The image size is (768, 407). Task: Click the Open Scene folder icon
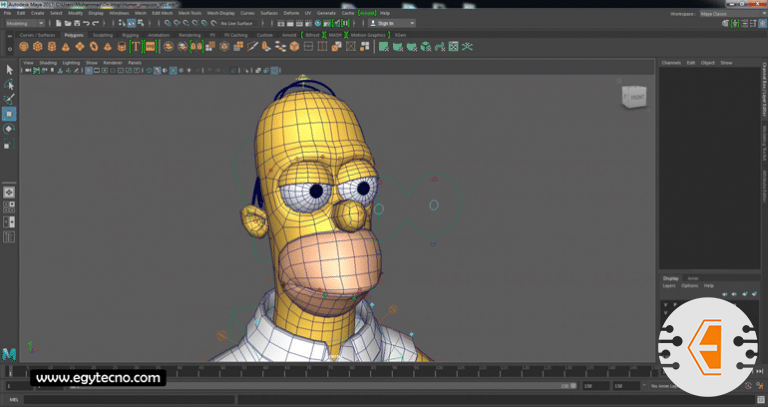(68, 23)
